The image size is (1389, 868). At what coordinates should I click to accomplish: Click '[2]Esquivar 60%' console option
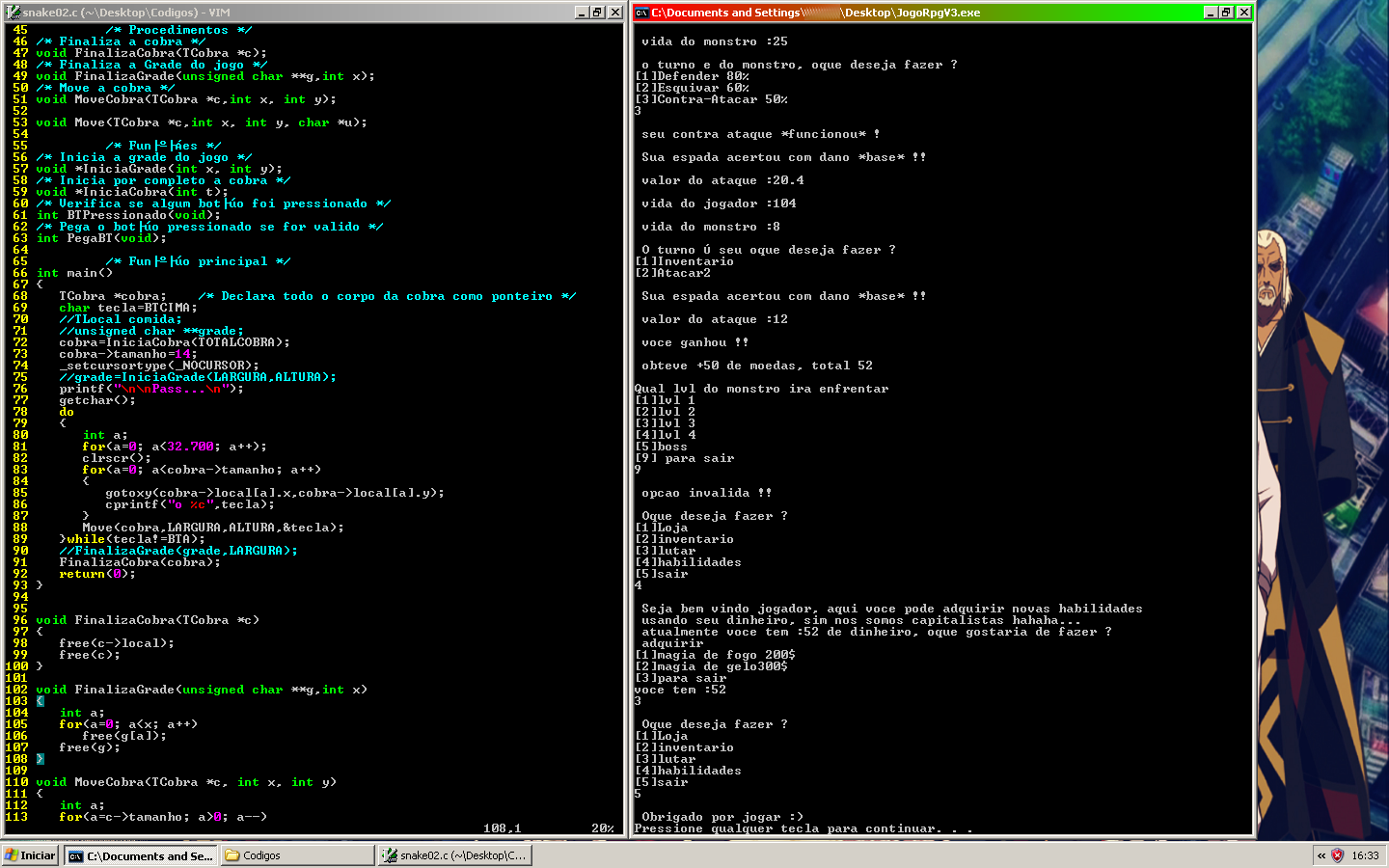click(x=692, y=88)
